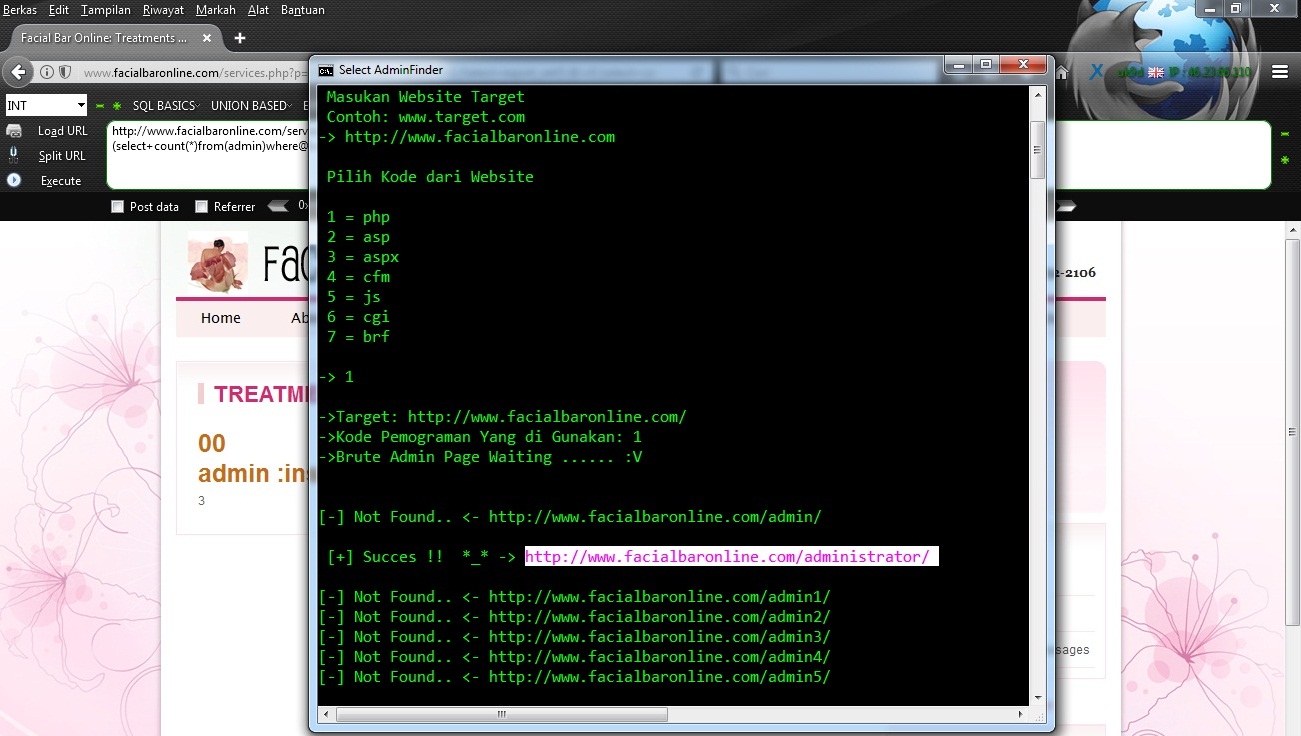The width and height of the screenshot is (1301, 736).
Task: Click HackBar Execute play icon
Action: tap(14, 180)
